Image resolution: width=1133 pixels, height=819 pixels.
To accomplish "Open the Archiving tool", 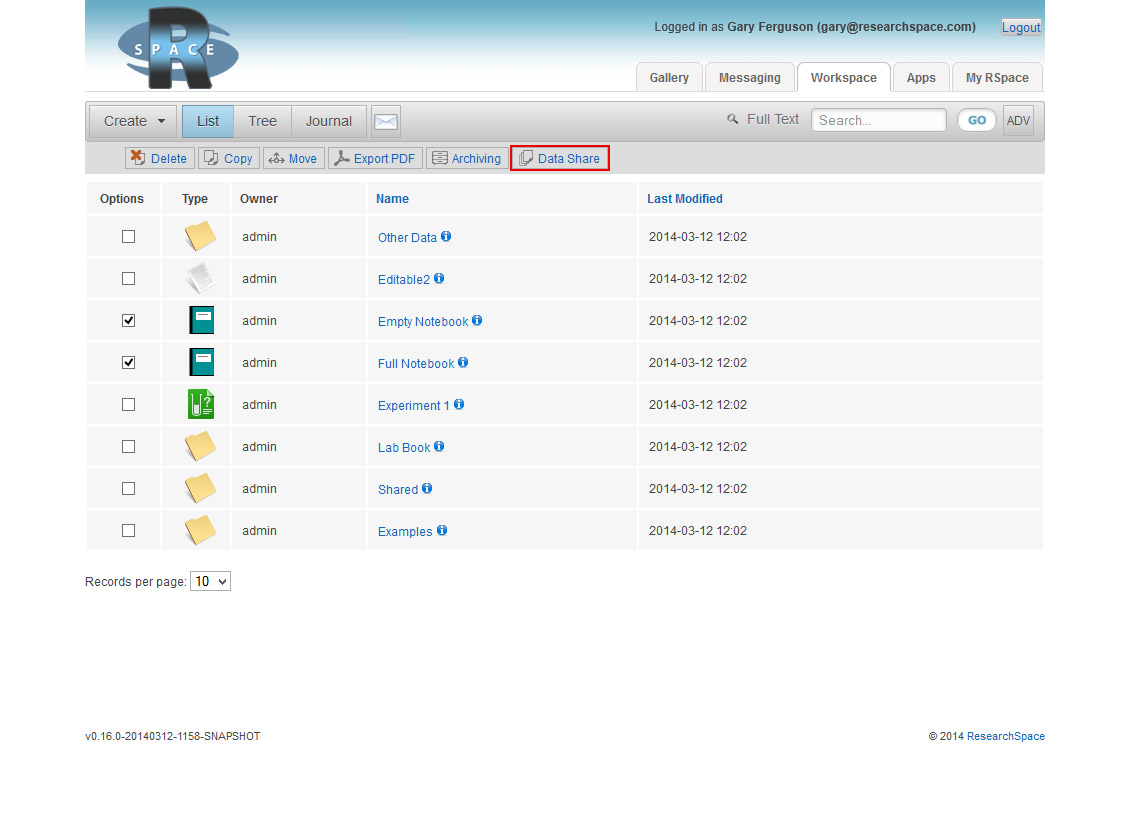I will coord(467,158).
